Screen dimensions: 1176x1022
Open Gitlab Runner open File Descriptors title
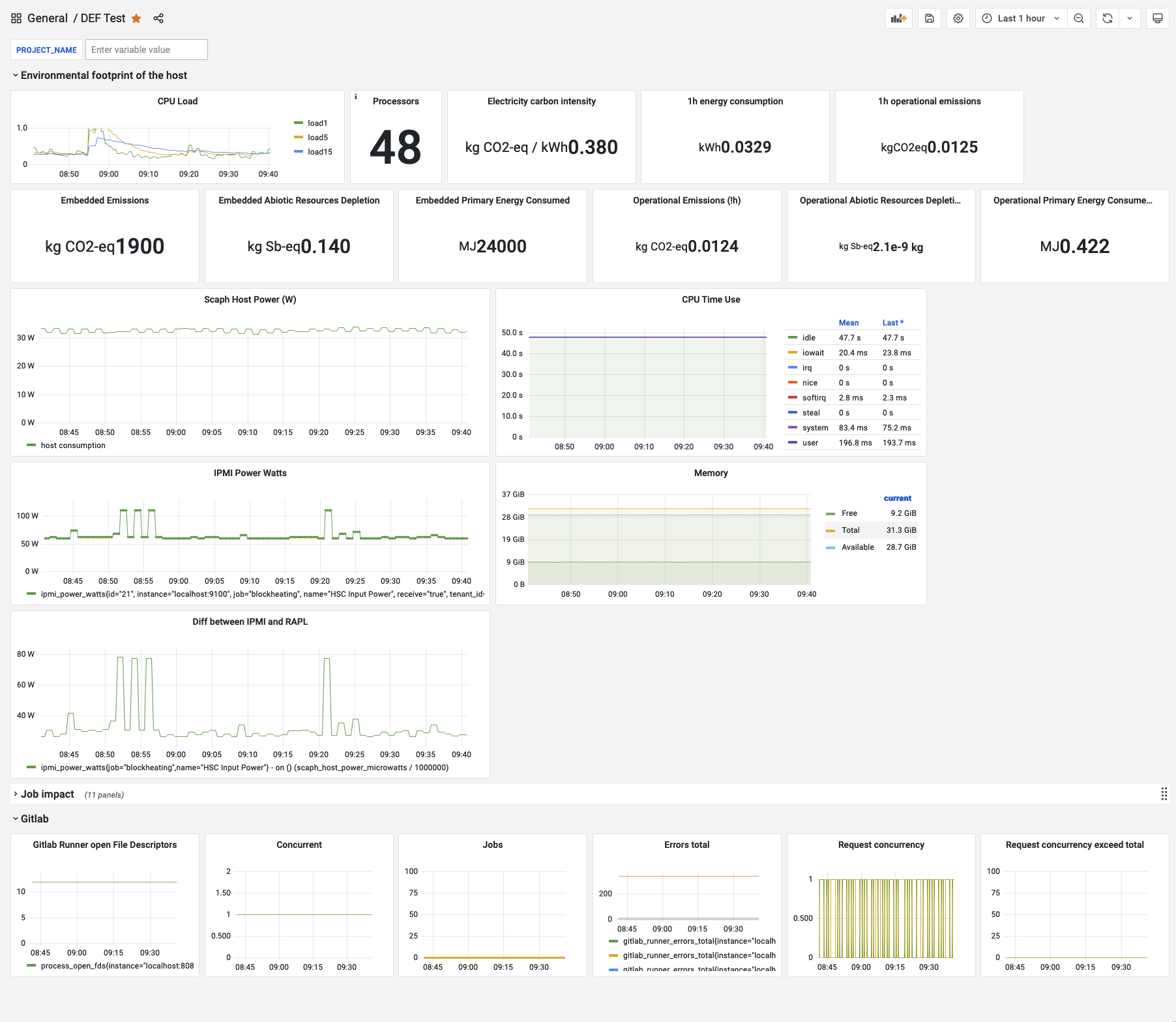pos(105,845)
